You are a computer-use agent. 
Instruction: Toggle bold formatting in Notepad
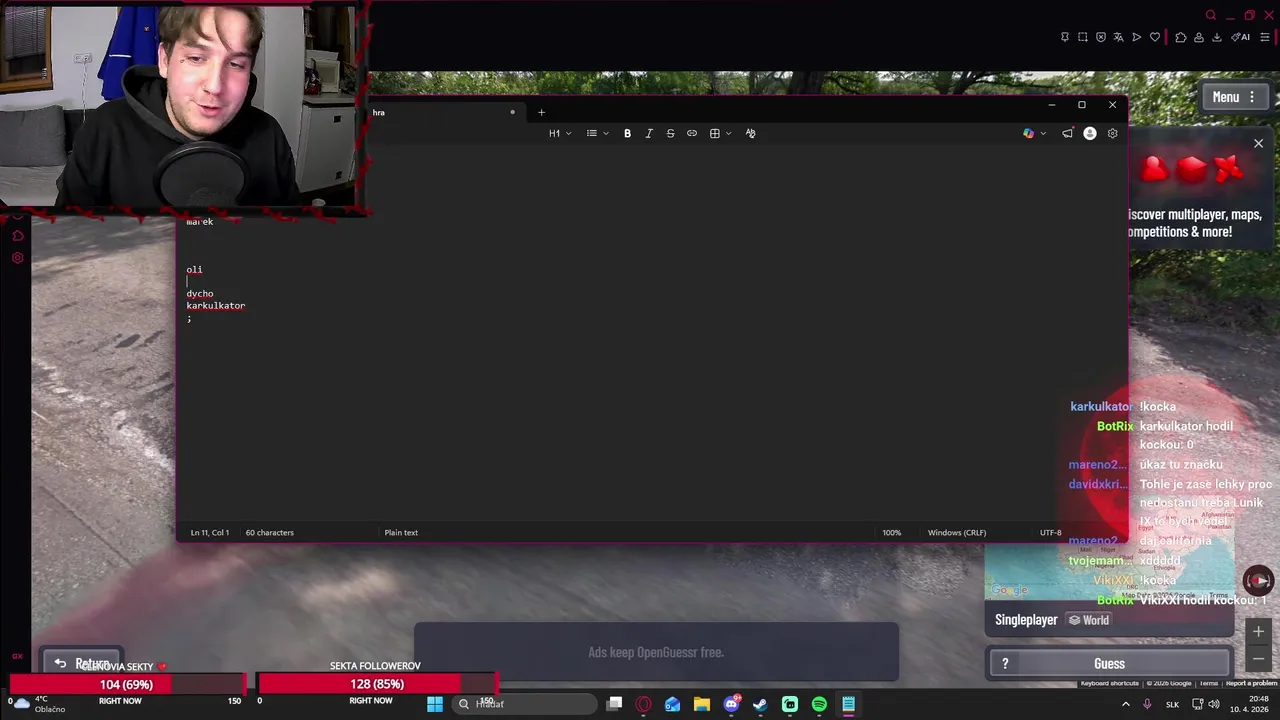coord(627,133)
